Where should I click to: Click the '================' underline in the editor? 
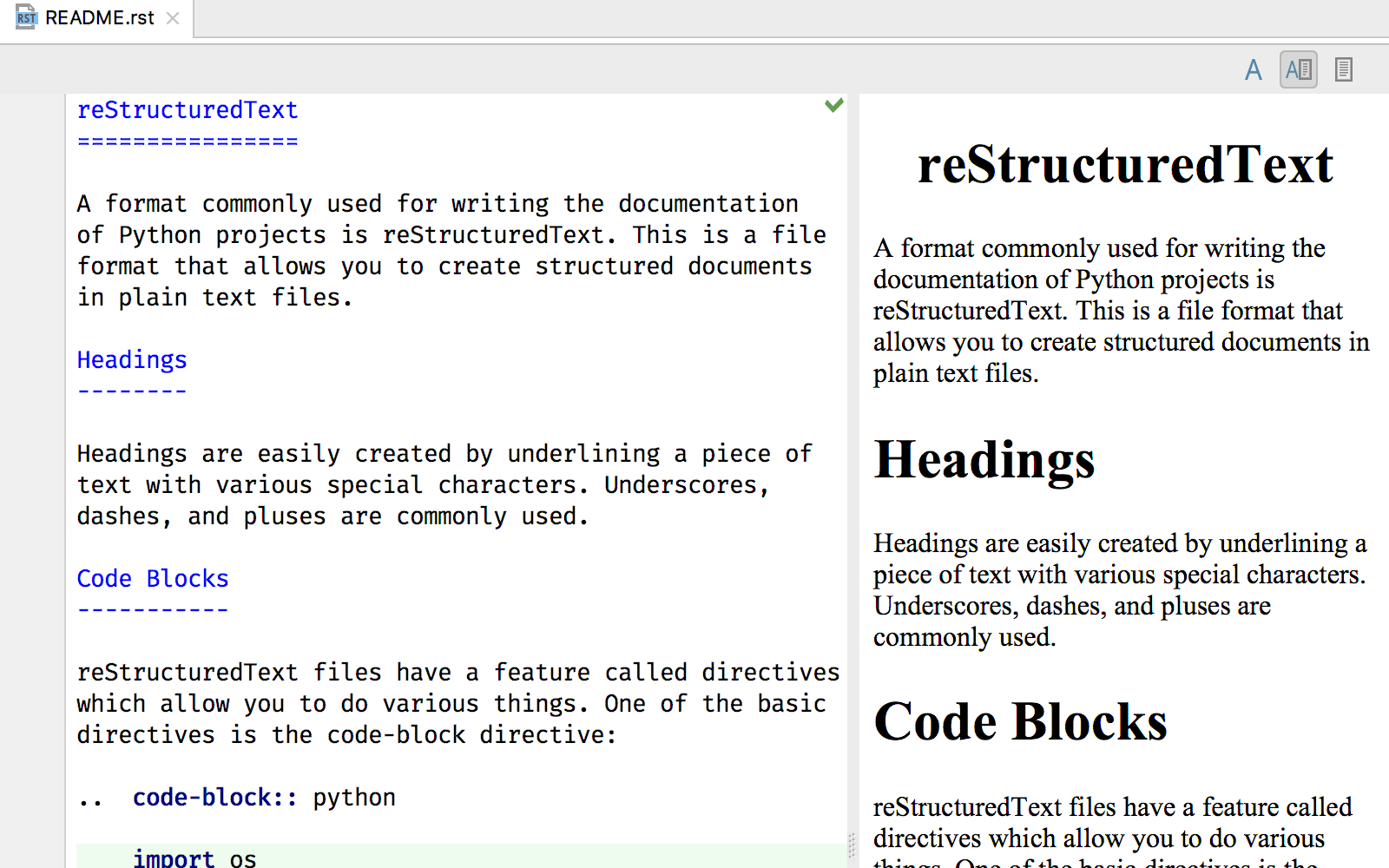pyautogui.click(x=188, y=141)
